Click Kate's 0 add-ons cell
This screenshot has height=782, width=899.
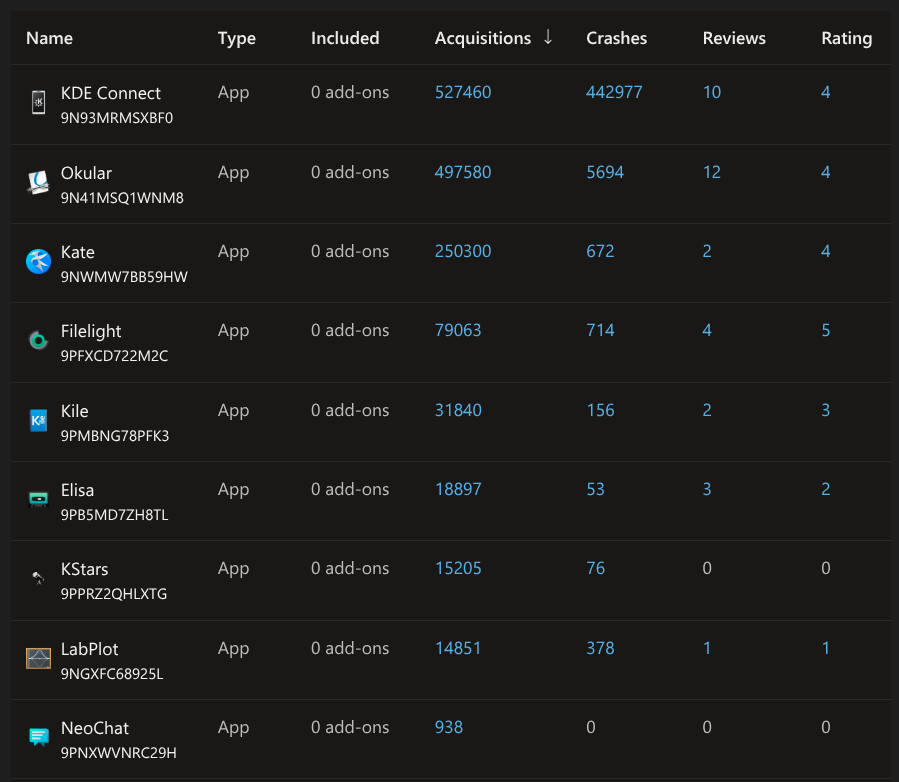[x=350, y=252]
